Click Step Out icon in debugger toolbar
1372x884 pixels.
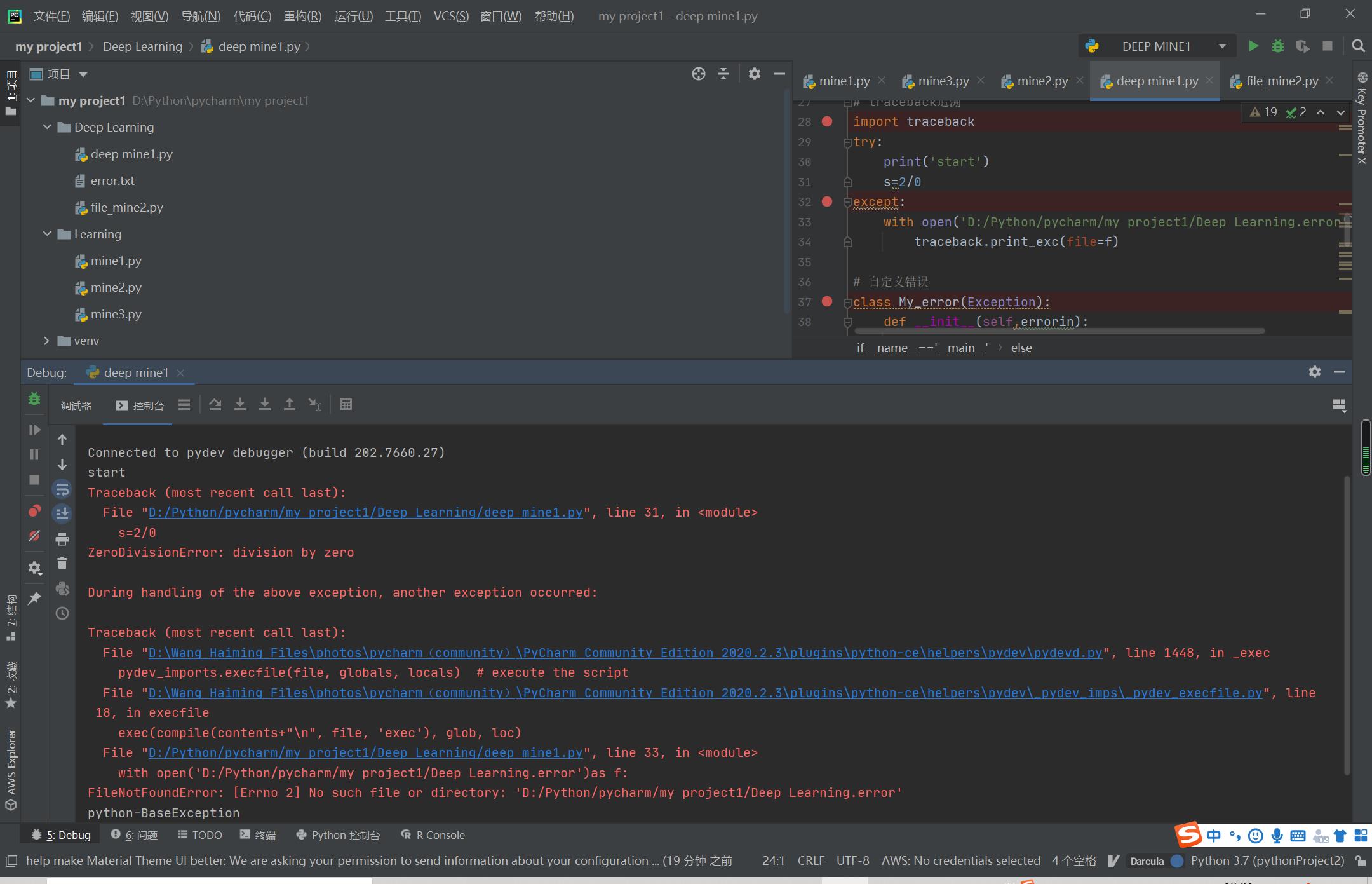(x=290, y=404)
